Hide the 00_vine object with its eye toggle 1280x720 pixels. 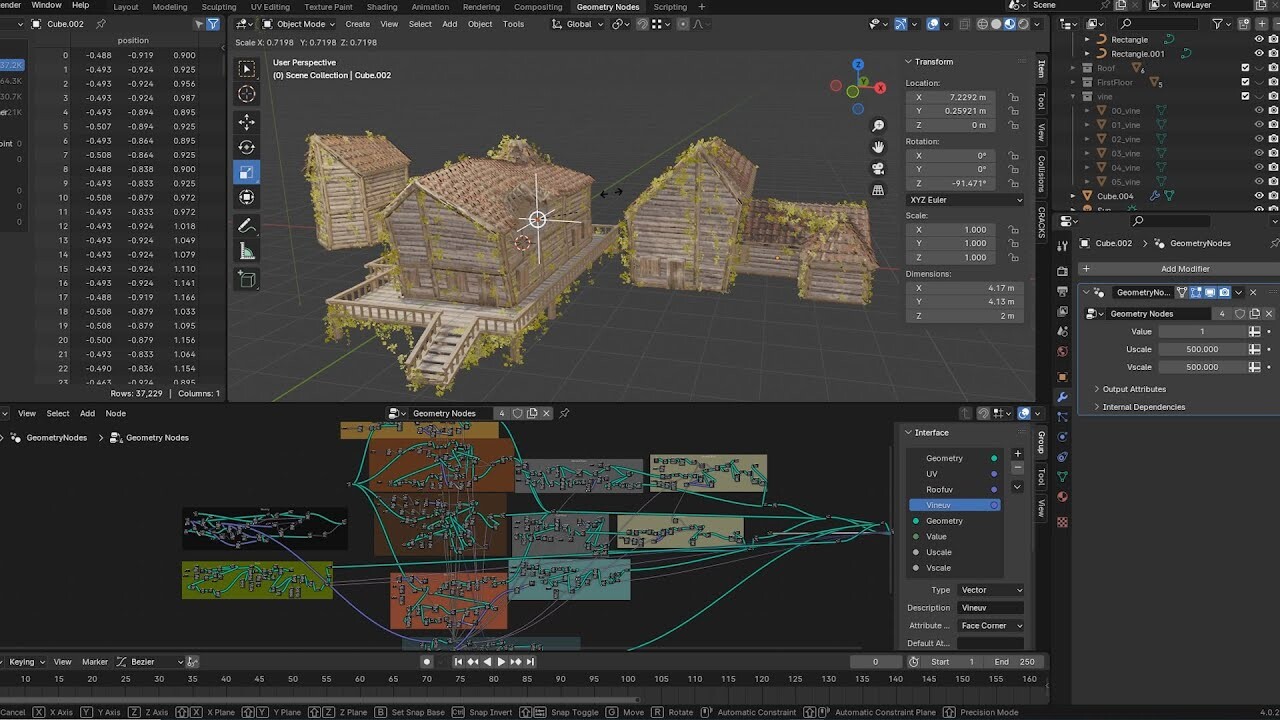pyautogui.click(x=1258, y=112)
